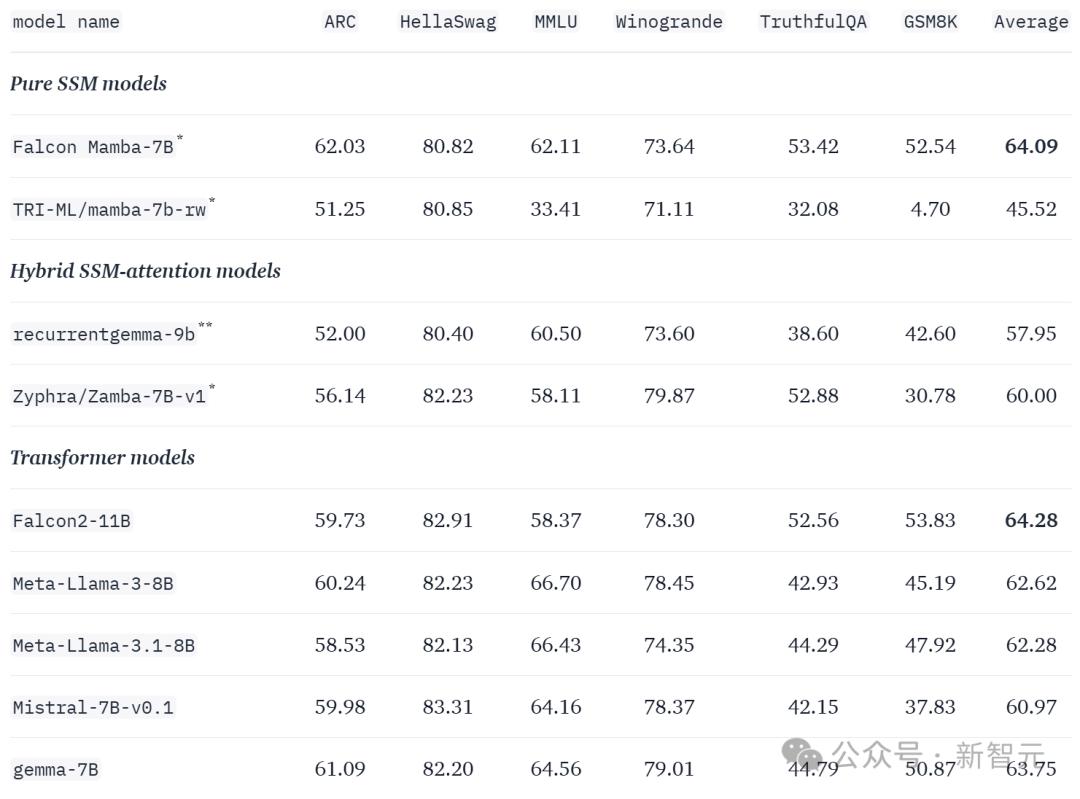Open the gemma-7B model entry
Screen dimensions: 1080x799
tap(56, 769)
